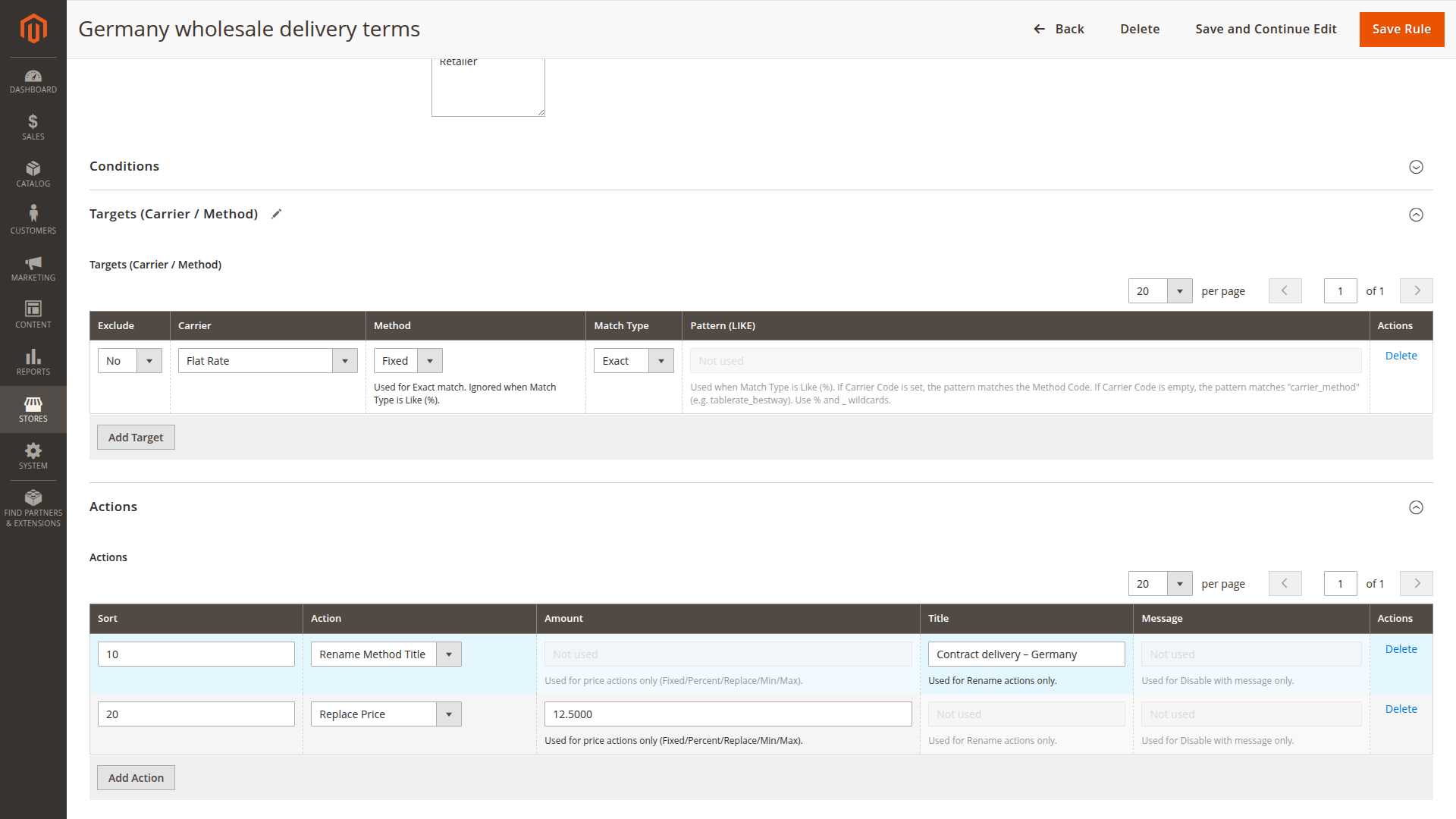Open the Rename Method Title action dropdown
Image resolution: width=1456 pixels, height=819 pixels.
coord(386,654)
